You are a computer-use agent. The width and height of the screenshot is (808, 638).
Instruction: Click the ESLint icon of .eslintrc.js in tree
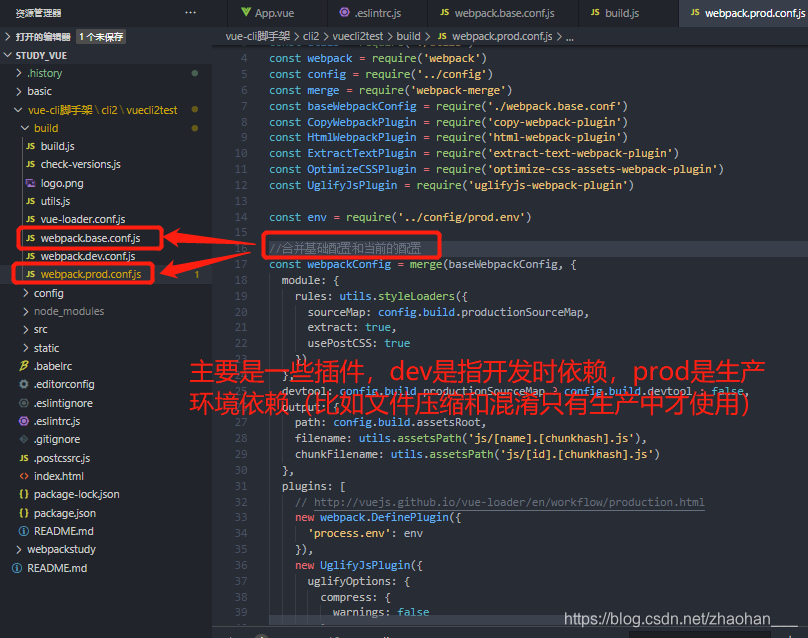click(24, 421)
